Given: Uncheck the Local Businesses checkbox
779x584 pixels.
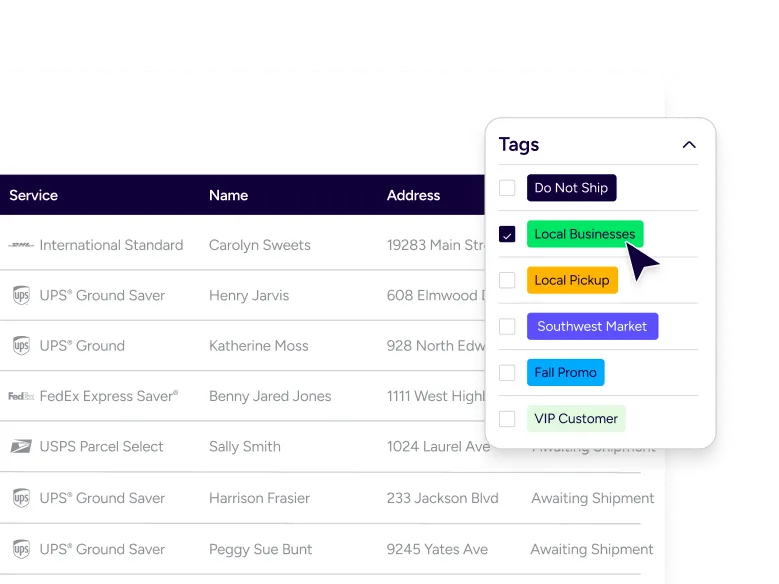Looking at the screenshot, I should pyautogui.click(x=507, y=235).
